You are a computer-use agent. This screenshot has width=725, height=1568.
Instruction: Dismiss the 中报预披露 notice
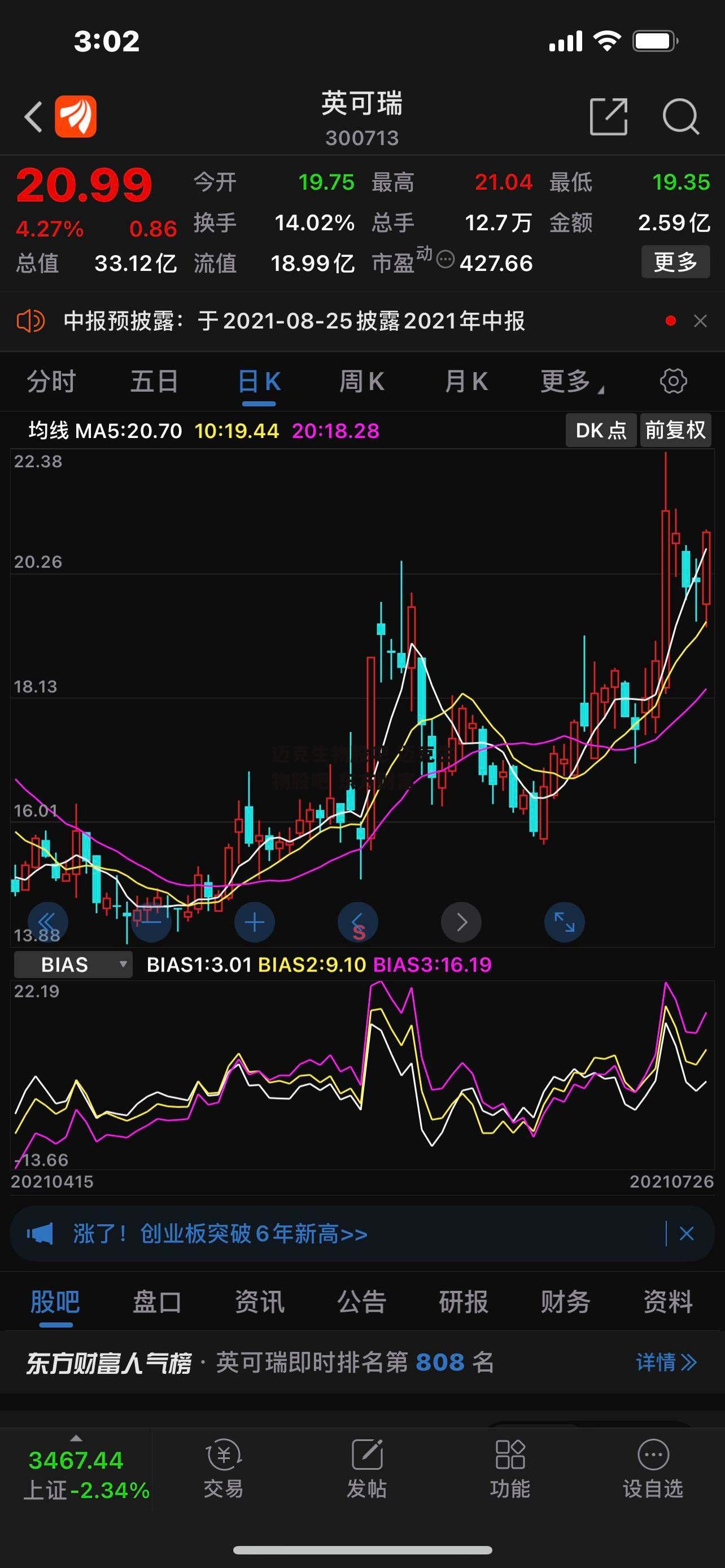(x=700, y=321)
